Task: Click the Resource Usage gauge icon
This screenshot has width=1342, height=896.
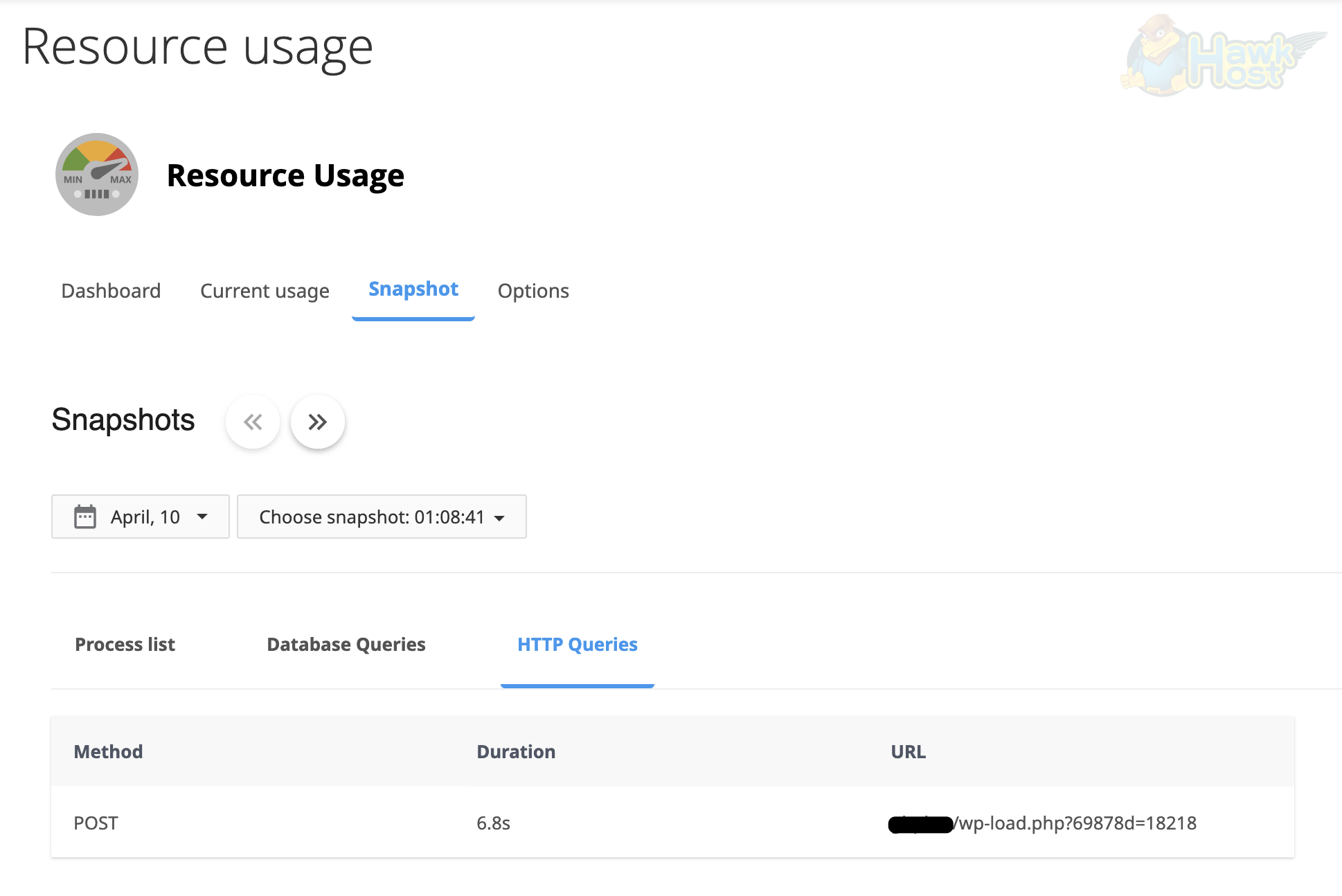Action: 96,174
